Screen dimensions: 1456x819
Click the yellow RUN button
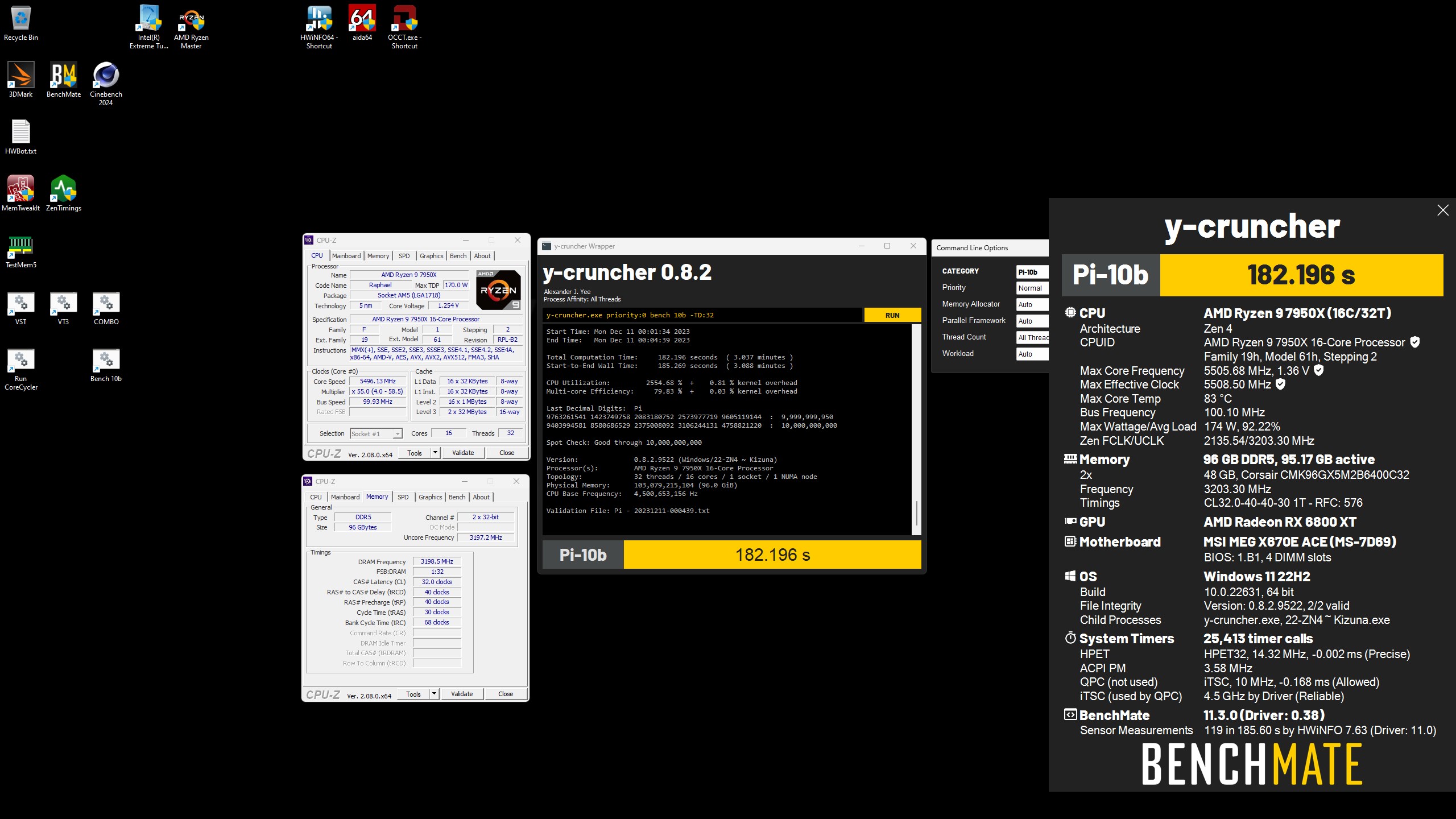pyautogui.click(x=892, y=315)
